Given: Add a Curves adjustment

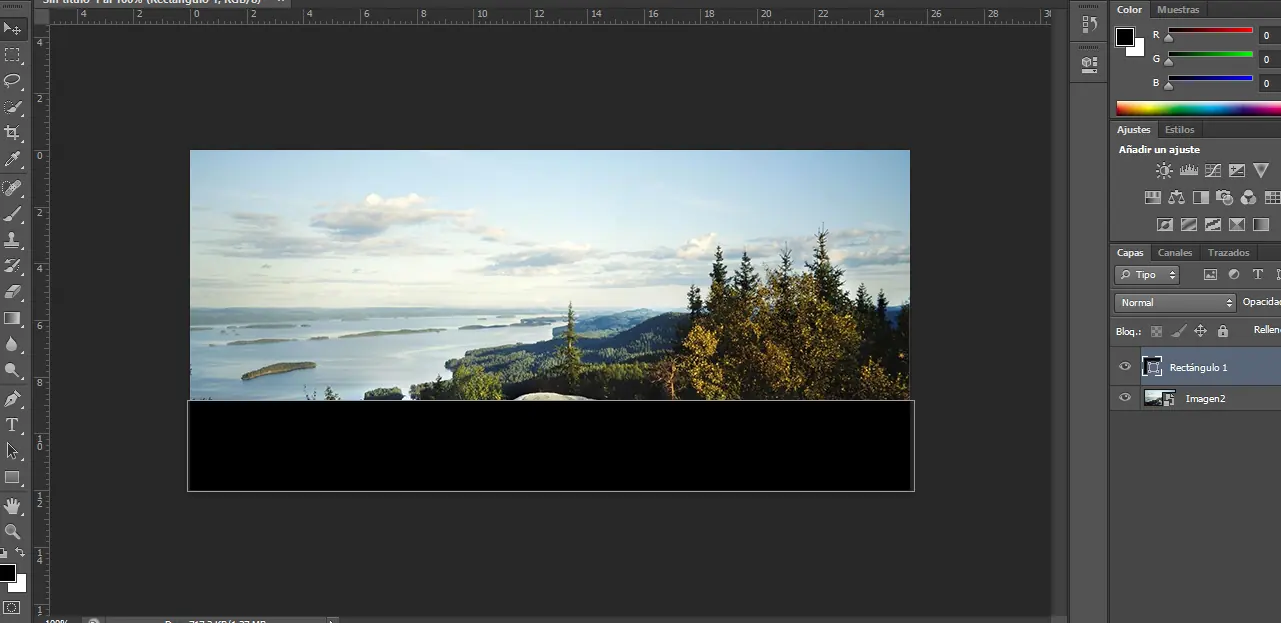Looking at the screenshot, I should (1213, 171).
